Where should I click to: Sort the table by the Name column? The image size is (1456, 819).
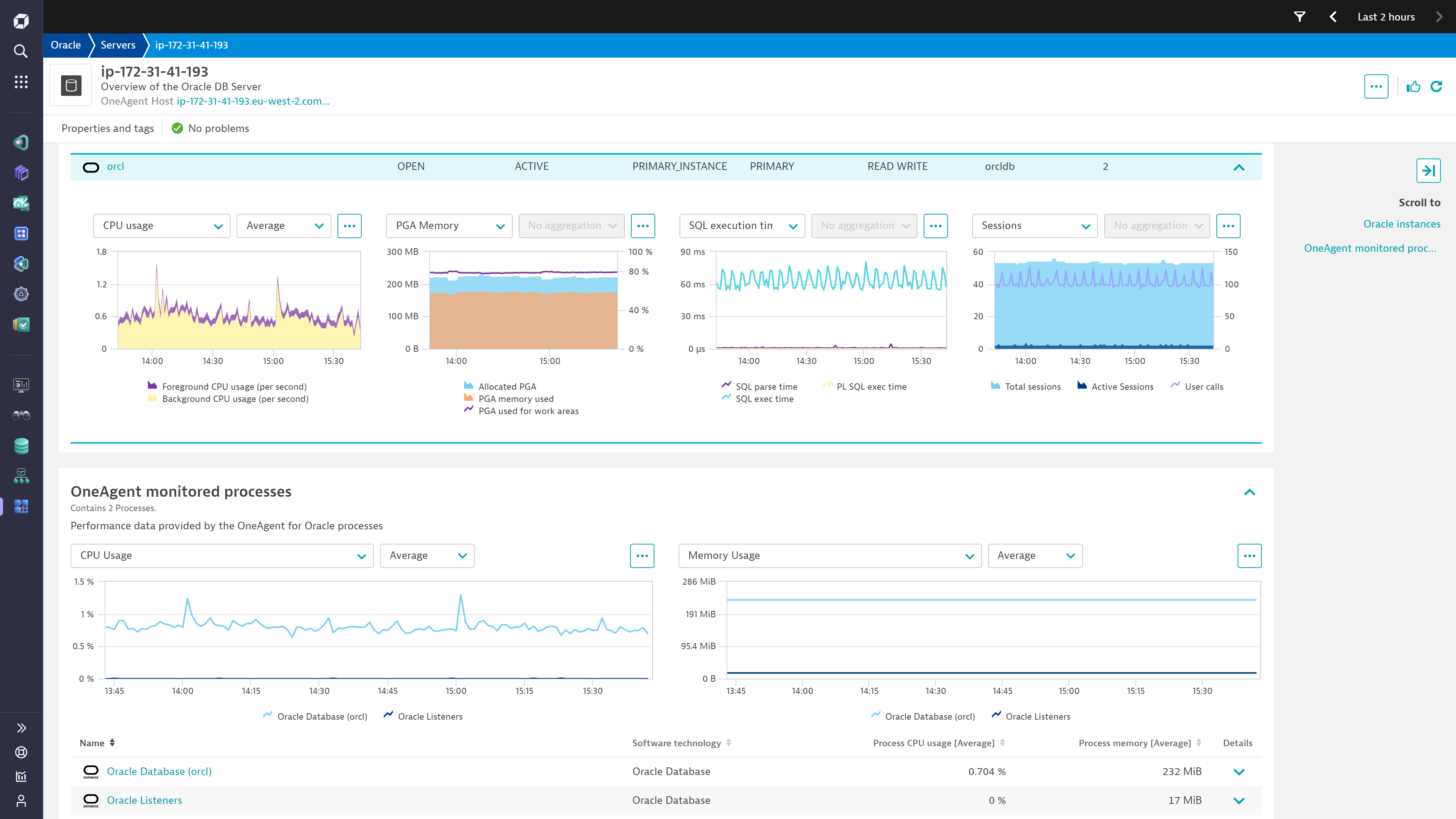point(97,743)
